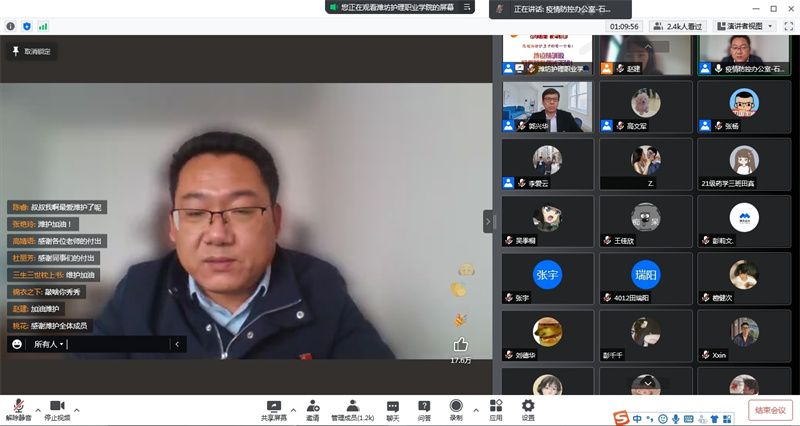The height and width of the screenshot is (426, 800).
Task: Click the thumbs-up like icon
Action: pos(461,344)
